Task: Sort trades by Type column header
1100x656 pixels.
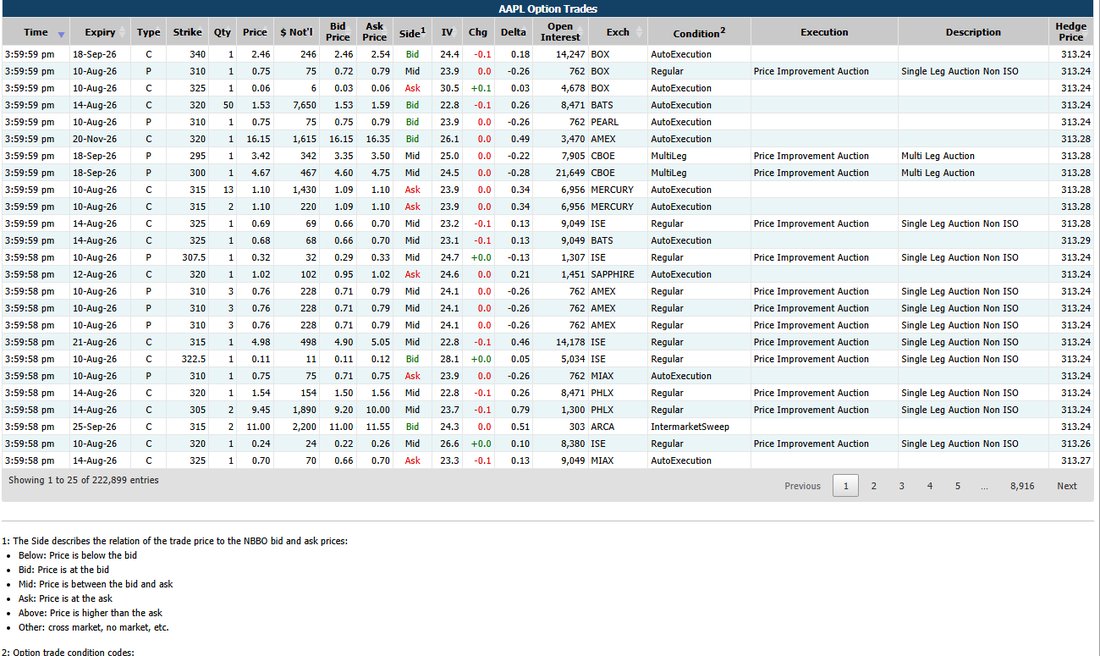Action: coord(148,32)
